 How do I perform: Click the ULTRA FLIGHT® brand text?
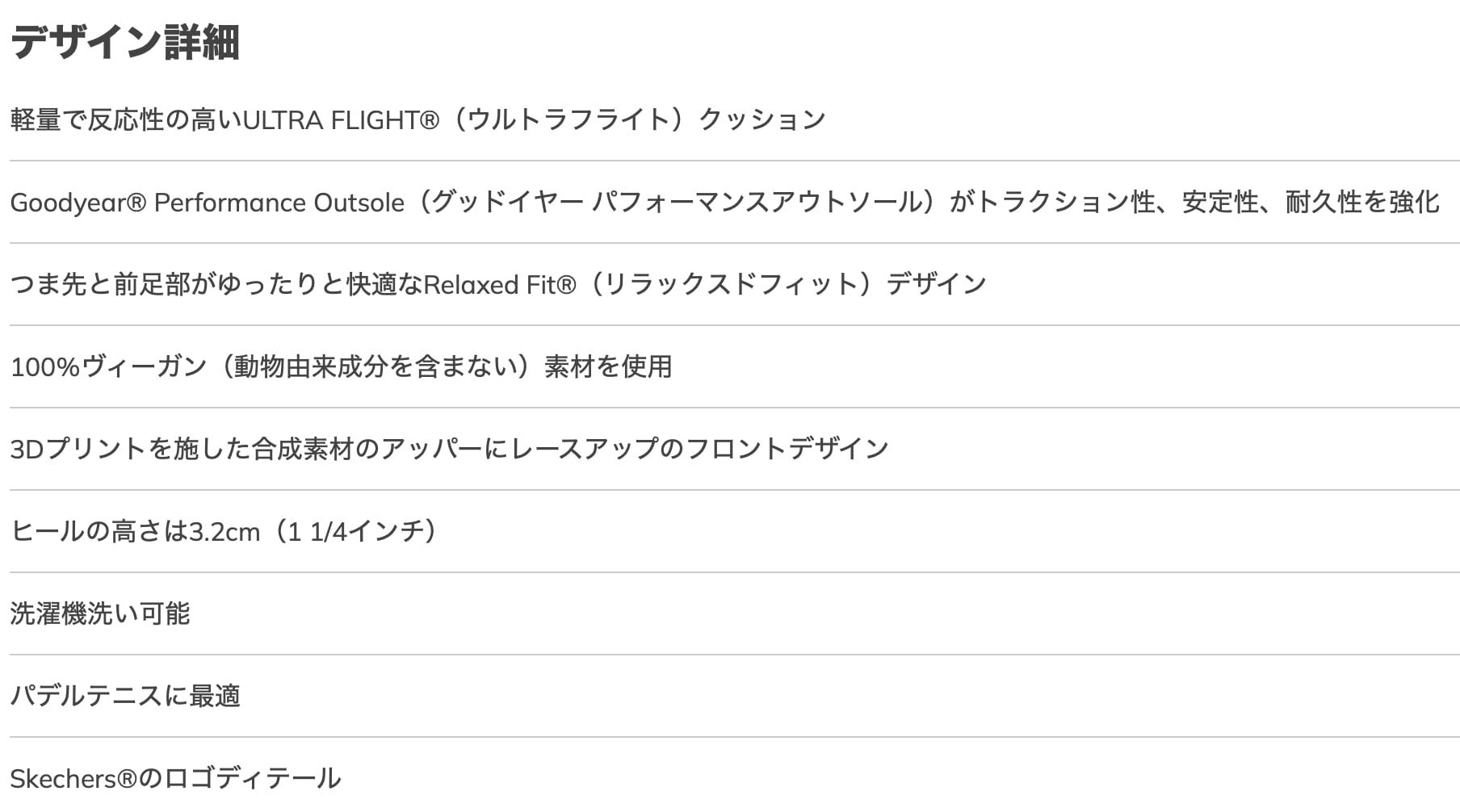click(x=341, y=120)
